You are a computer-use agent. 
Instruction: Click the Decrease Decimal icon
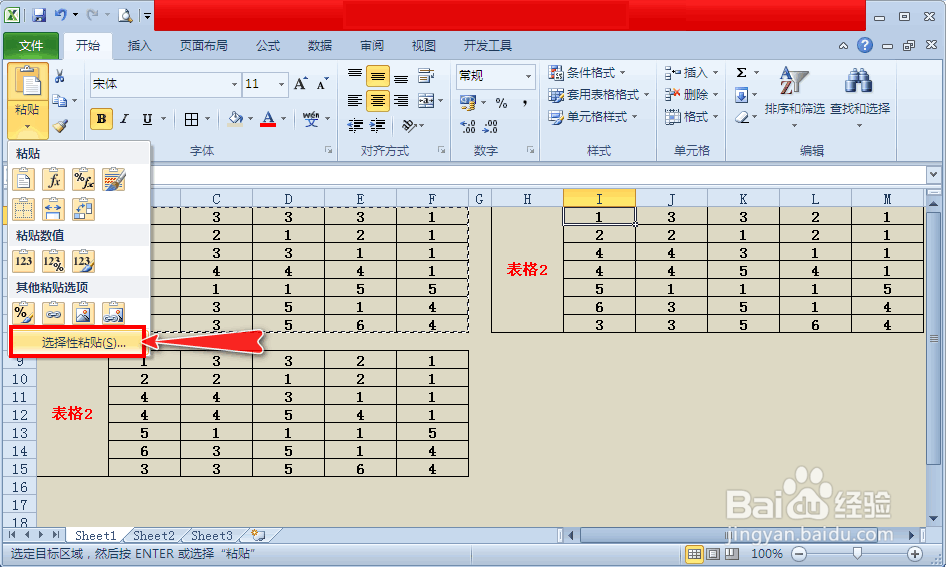coord(490,126)
